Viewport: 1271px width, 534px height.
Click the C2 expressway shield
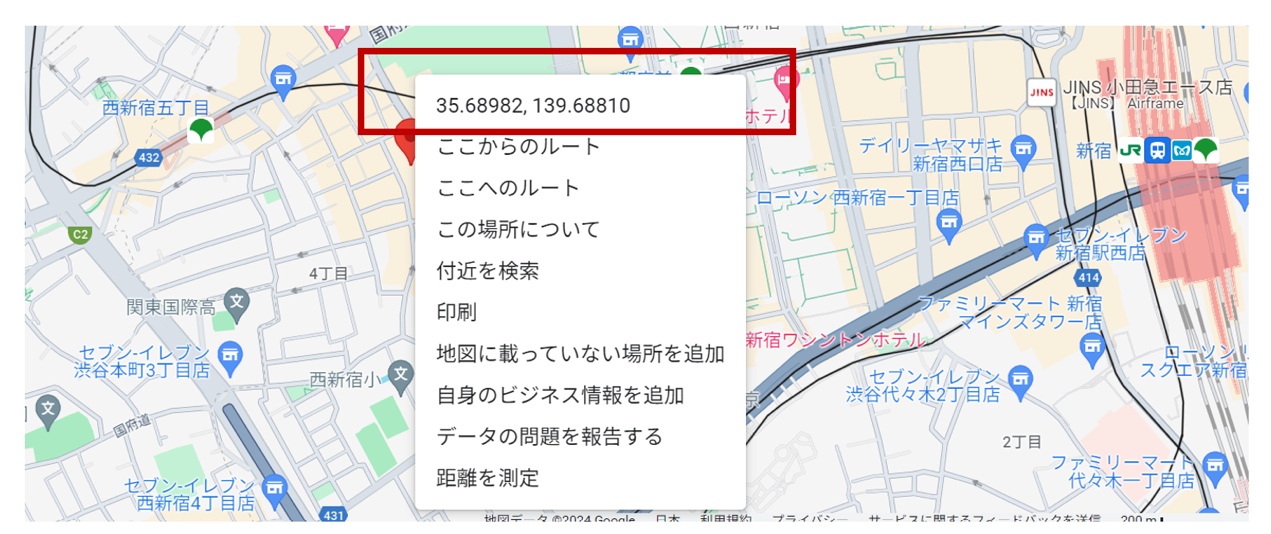[80, 235]
